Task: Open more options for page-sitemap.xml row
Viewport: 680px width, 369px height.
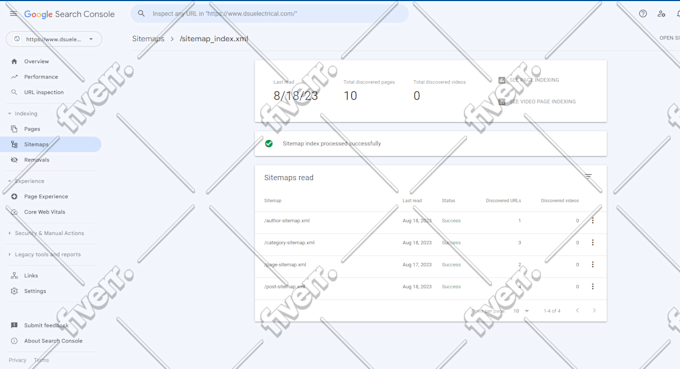Action: click(x=592, y=265)
